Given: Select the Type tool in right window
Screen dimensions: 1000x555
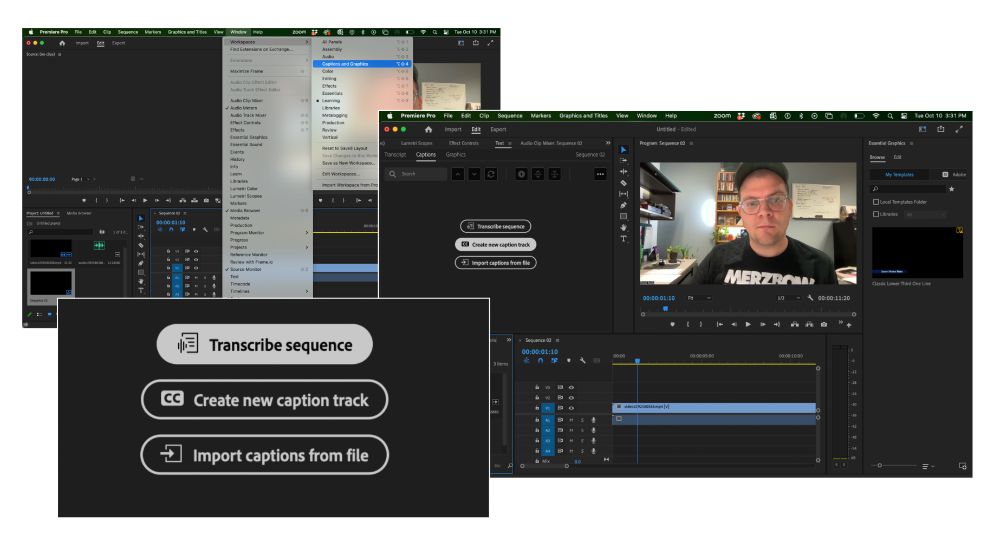Looking at the screenshot, I should [x=624, y=239].
